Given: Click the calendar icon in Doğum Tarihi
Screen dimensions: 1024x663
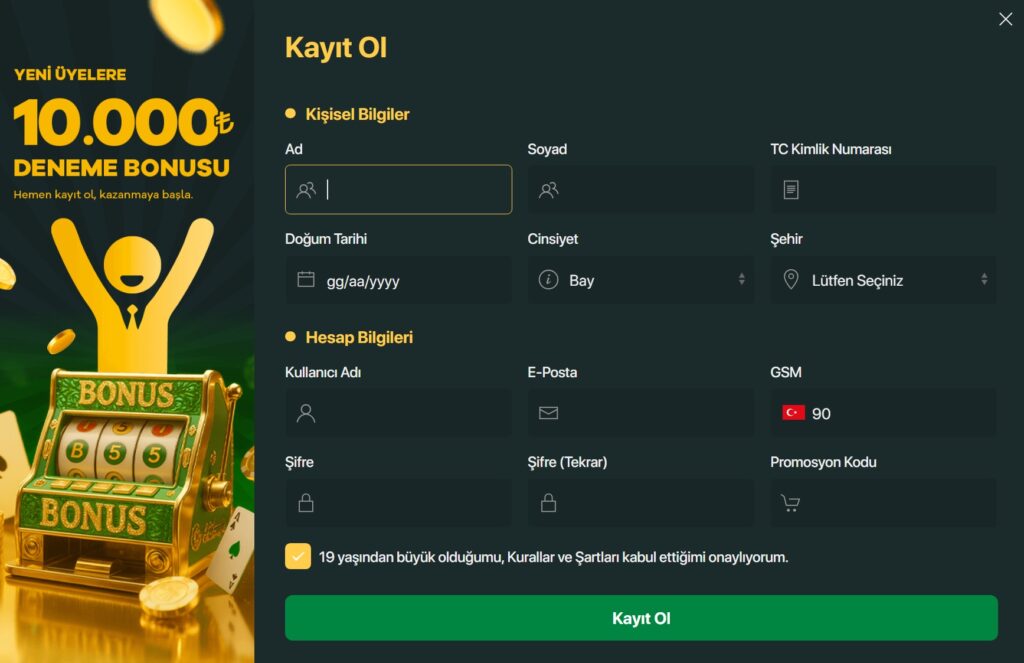Looking at the screenshot, I should pyautogui.click(x=306, y=280).
